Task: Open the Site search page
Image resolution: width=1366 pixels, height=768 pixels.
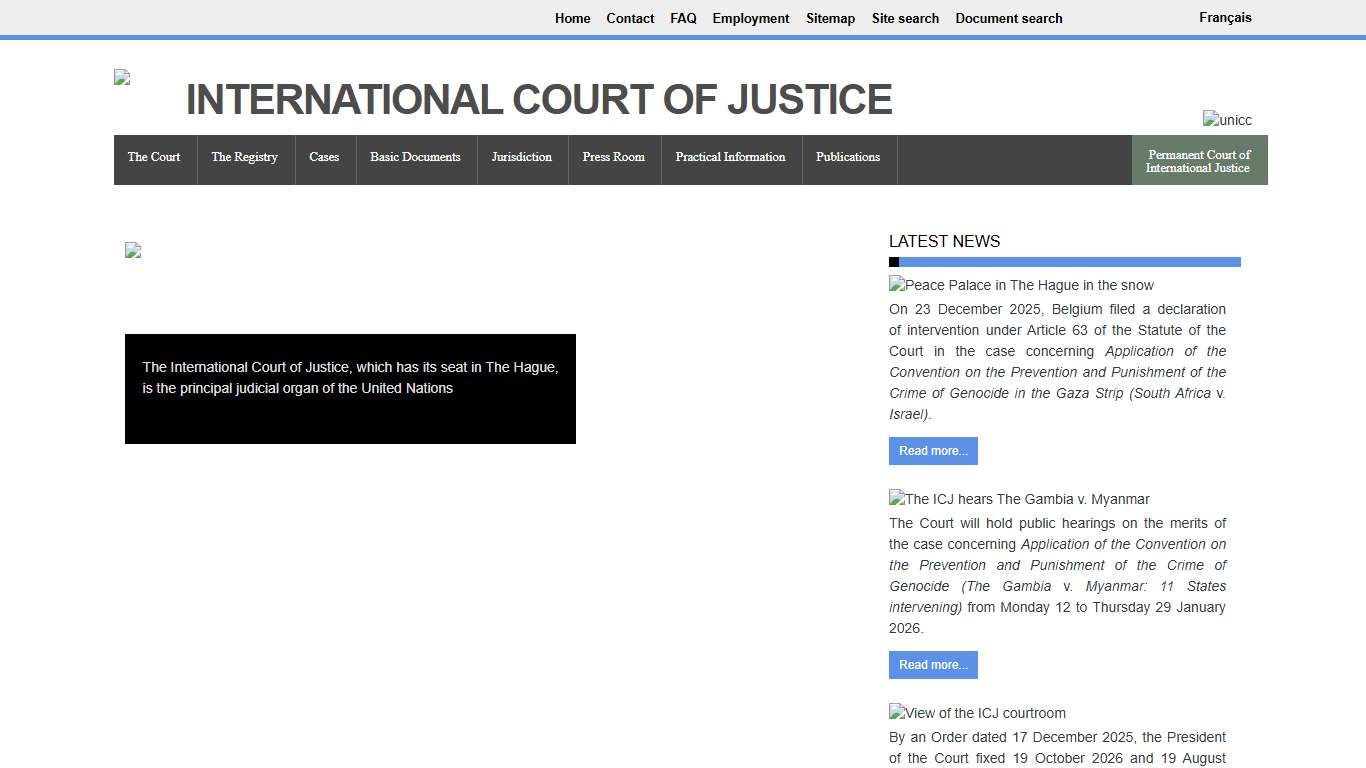Action: tap(905, 18)
